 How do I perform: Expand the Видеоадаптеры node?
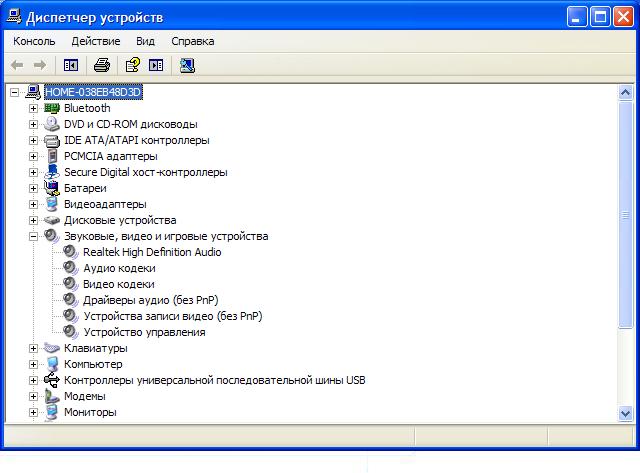click(x=33, y=204)
